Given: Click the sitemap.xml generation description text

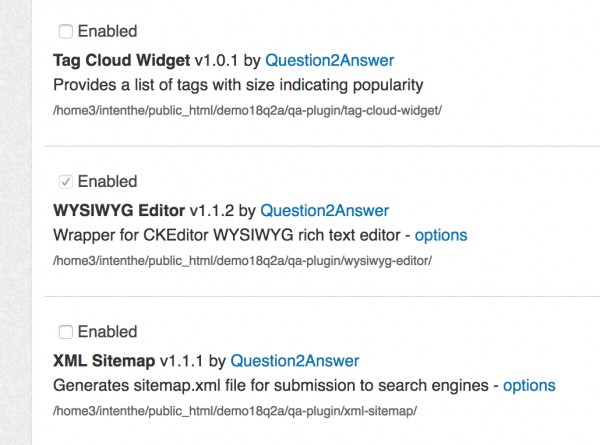Looking at the screenshot, I should pyautogui.click(x=270, y=385).
